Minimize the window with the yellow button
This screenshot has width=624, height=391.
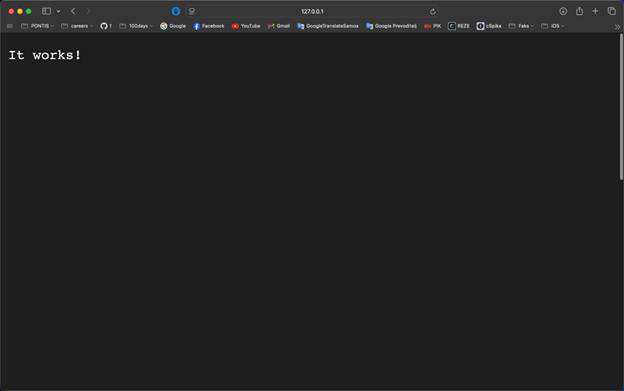click(x=20, y=12)
